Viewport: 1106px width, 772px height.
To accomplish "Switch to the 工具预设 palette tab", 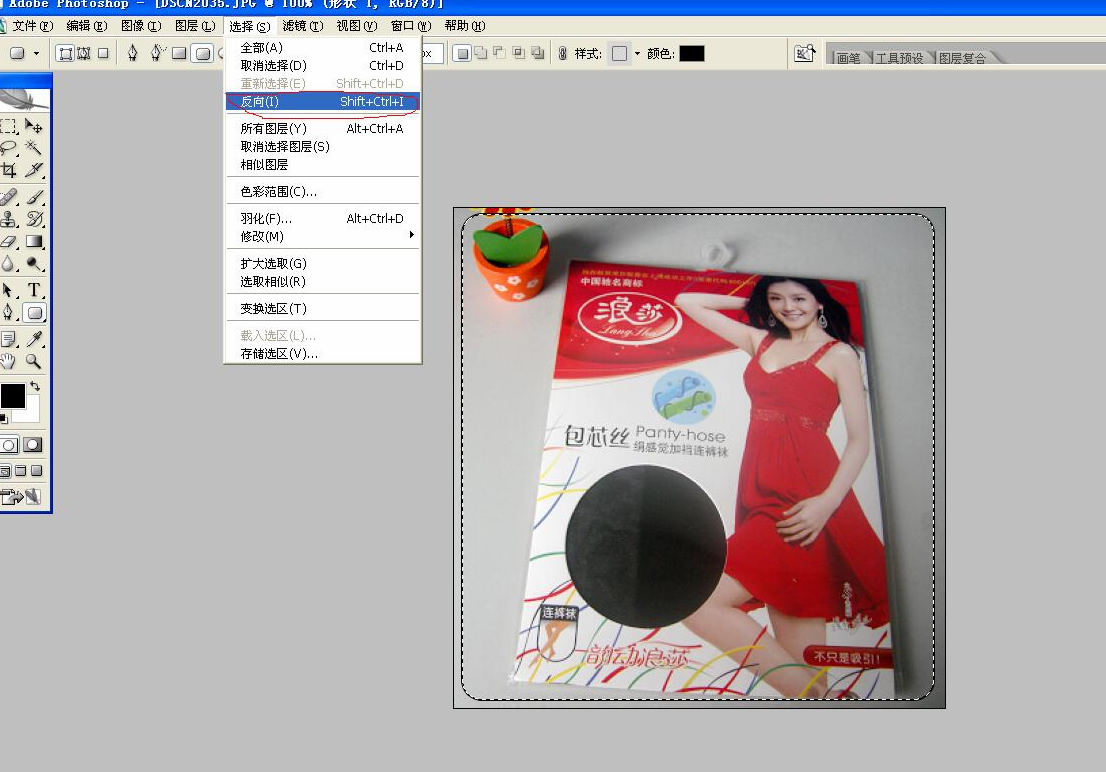I will (899, 58).
